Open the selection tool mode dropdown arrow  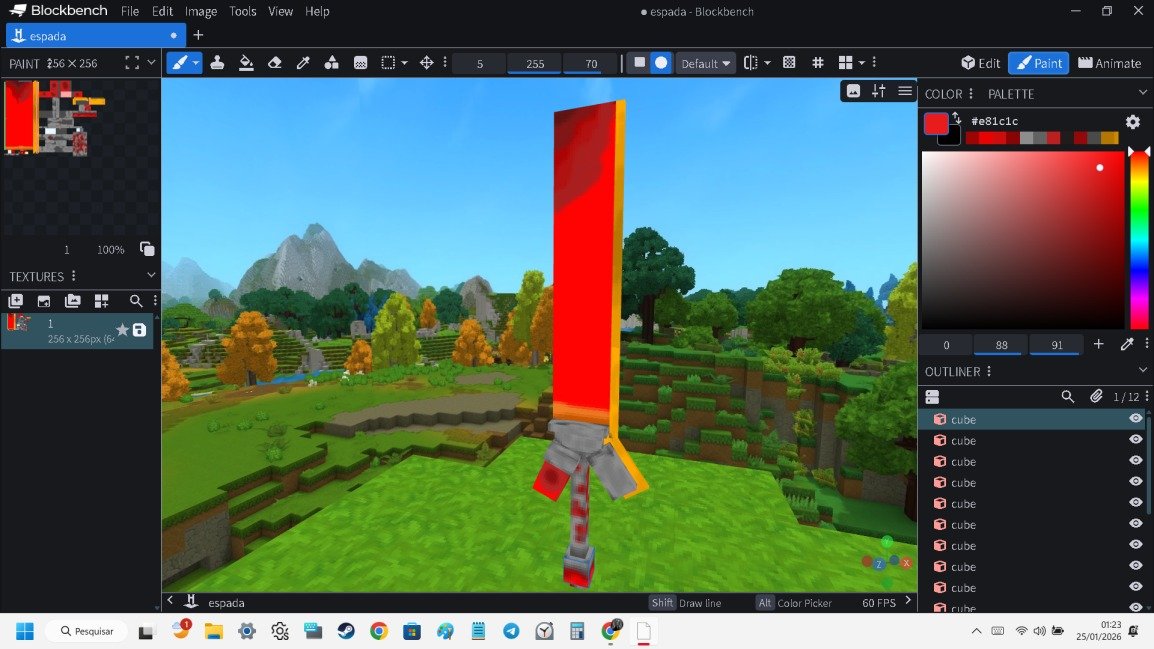[404, 63]
